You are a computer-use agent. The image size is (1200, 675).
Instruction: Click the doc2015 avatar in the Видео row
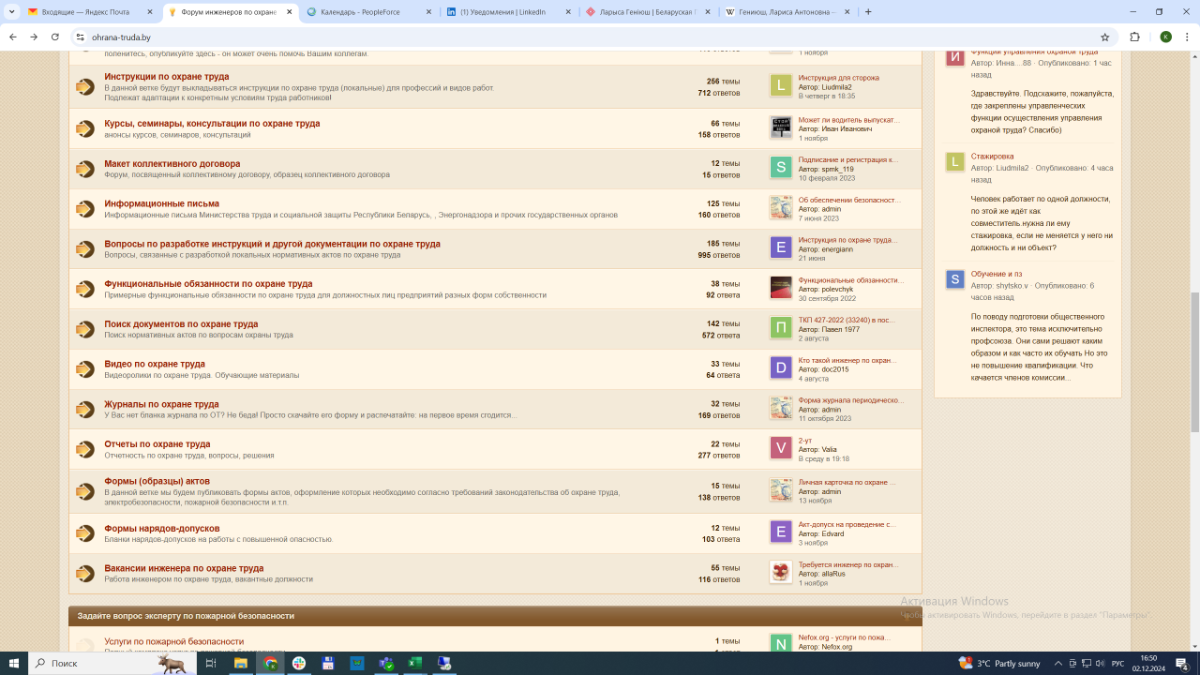(781, 368)
